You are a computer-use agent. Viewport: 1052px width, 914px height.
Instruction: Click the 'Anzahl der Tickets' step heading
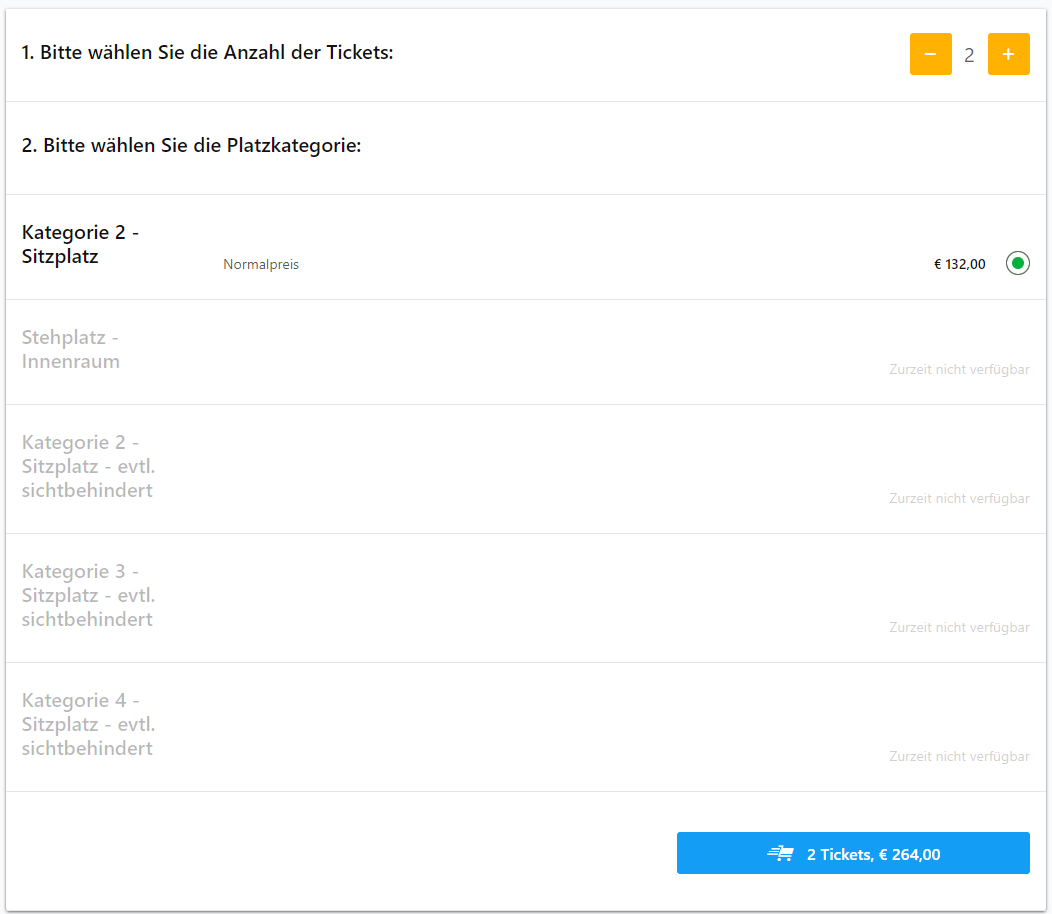coord(208,52)
